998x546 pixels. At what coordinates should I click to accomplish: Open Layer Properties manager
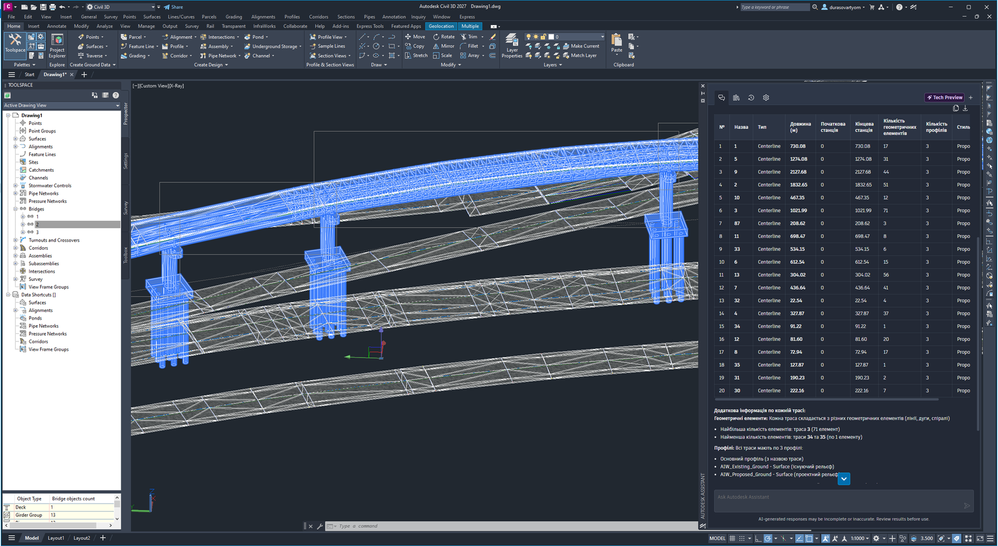[x=512, y=46]
